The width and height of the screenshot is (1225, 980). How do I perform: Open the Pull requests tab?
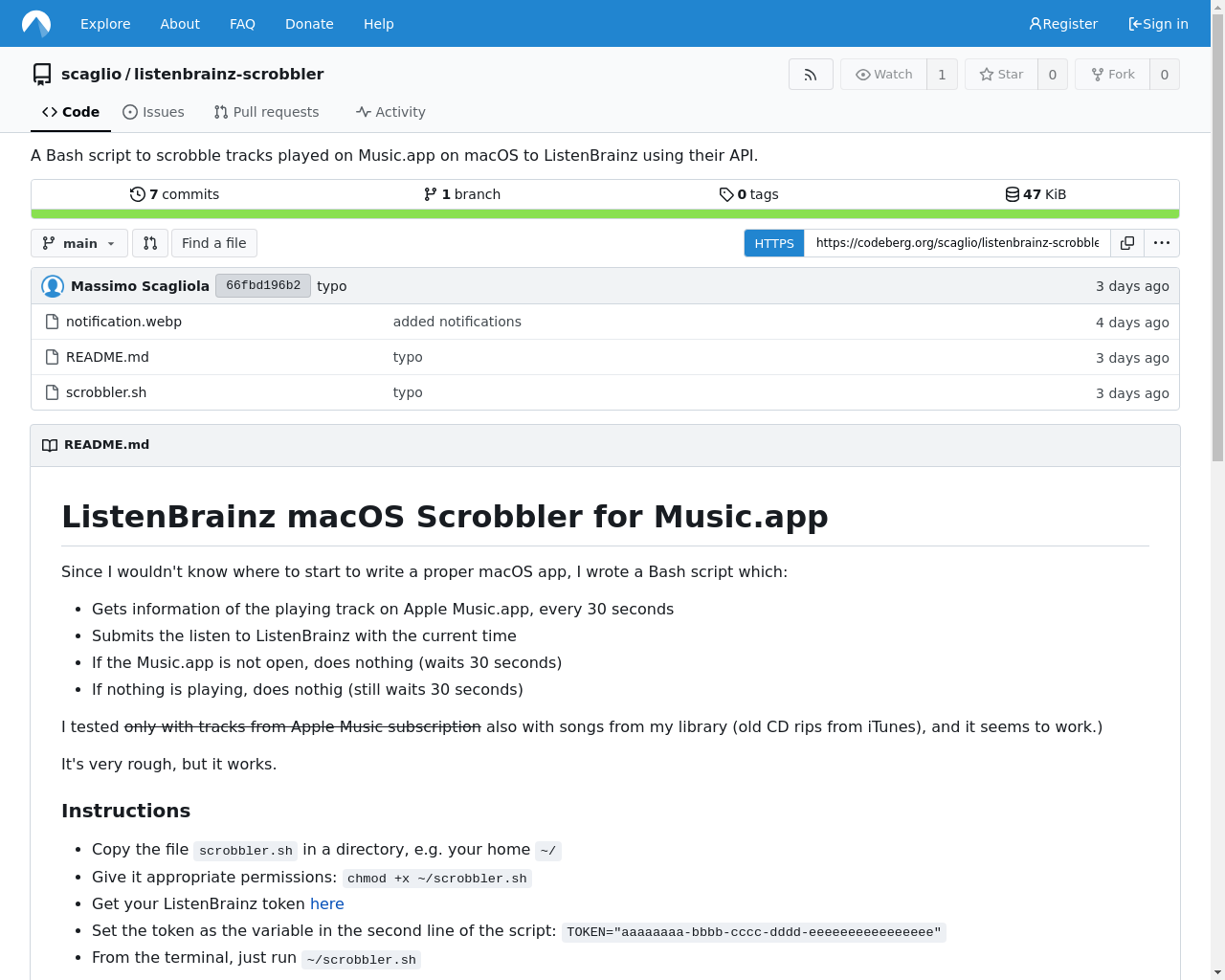[x=266, y=112]
